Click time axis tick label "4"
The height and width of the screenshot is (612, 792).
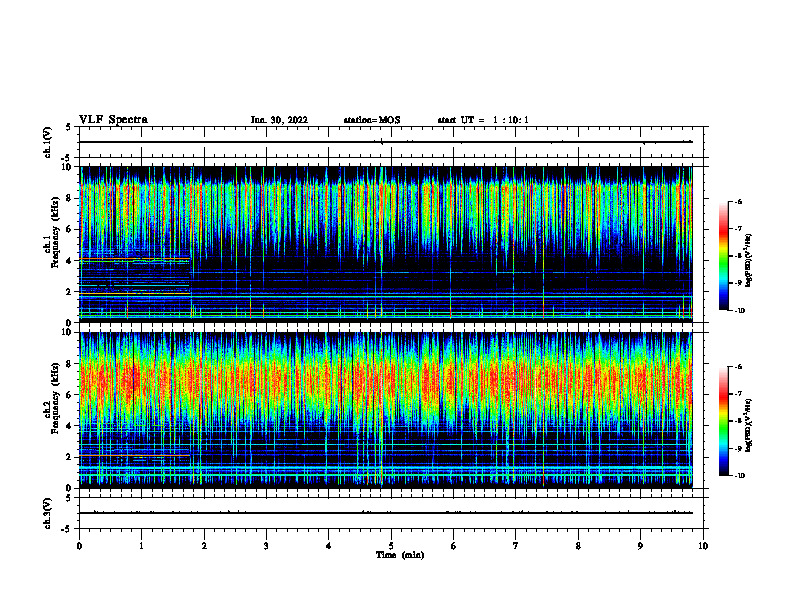(x=328, y=546)
